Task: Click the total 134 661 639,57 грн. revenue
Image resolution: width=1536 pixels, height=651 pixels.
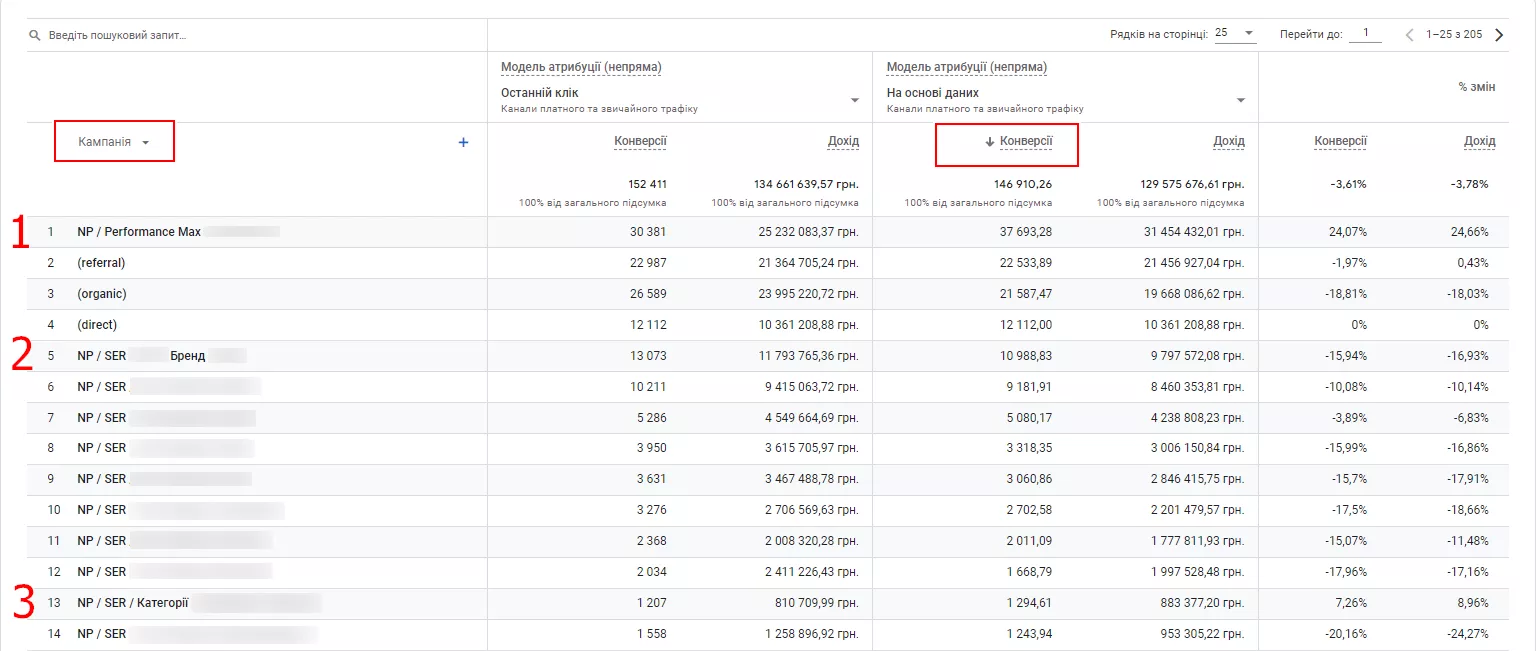Action: point(806,185)
